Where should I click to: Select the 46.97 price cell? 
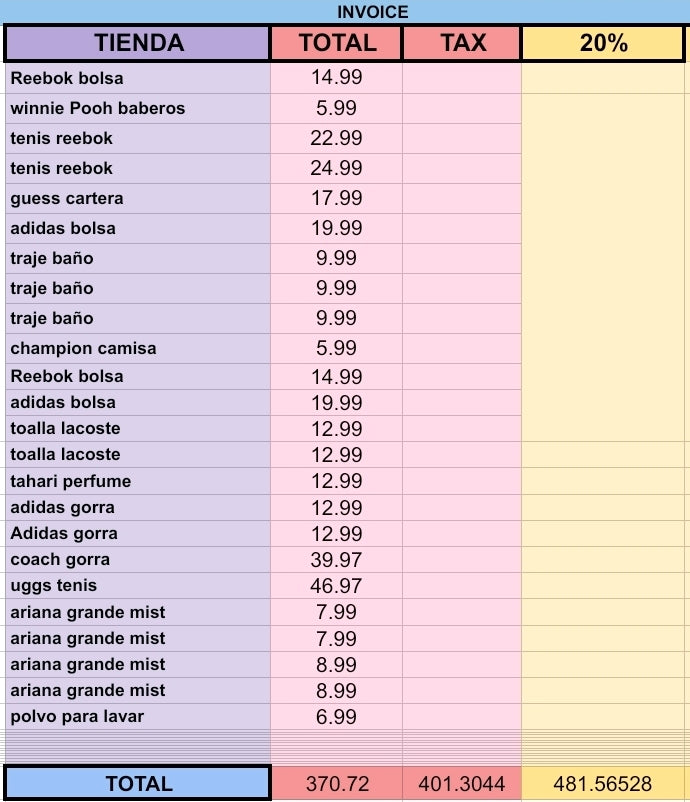tap(337, 586)
